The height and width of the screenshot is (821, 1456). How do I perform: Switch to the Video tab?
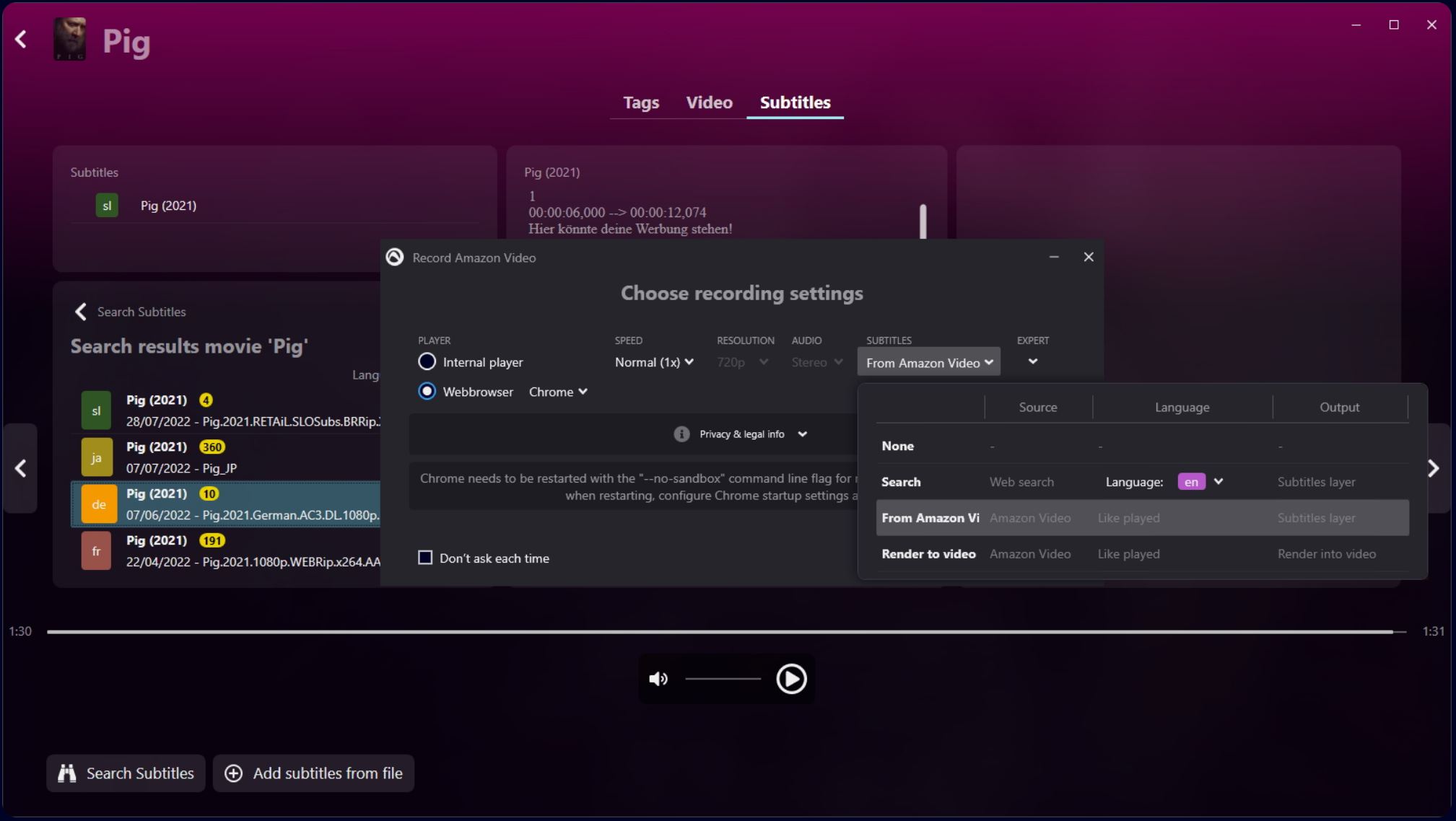(x=709, y=102)
